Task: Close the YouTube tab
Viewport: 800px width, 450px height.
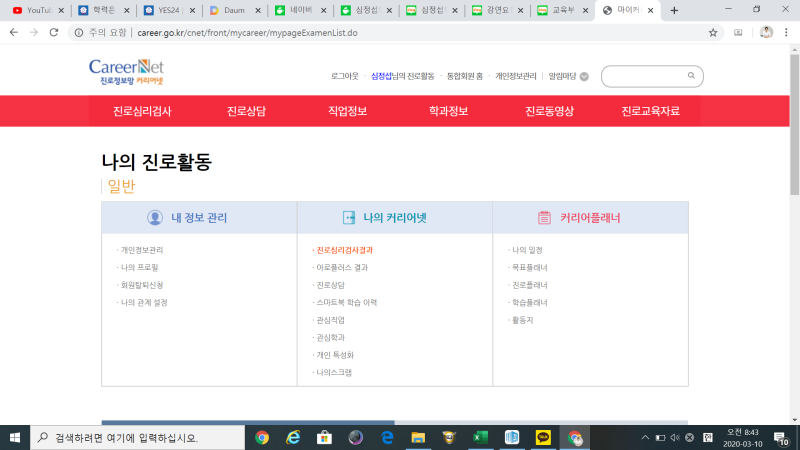Action: pos(61,10)
